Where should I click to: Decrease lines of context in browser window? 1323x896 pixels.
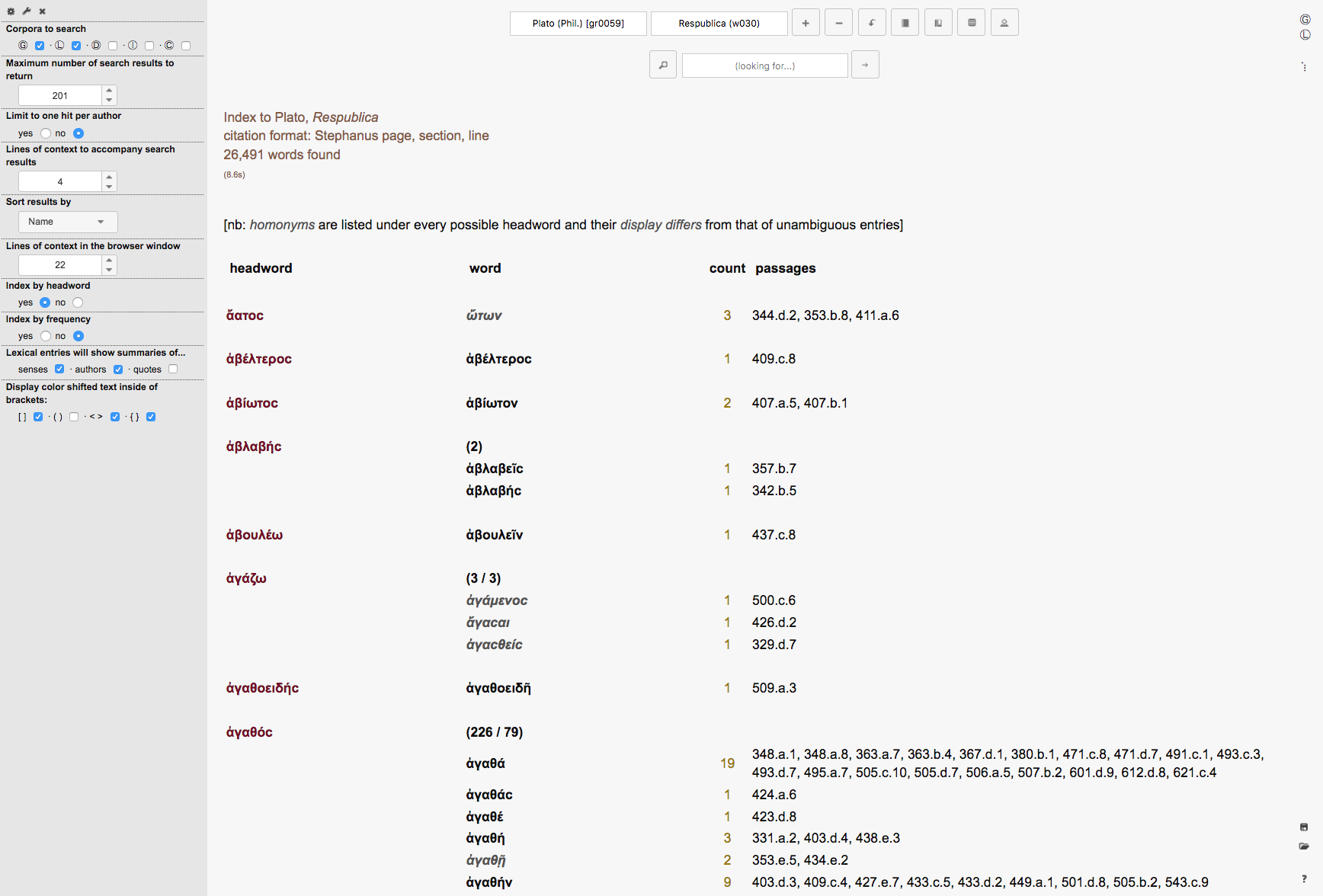pyautogui.click(x=110, y=270)
